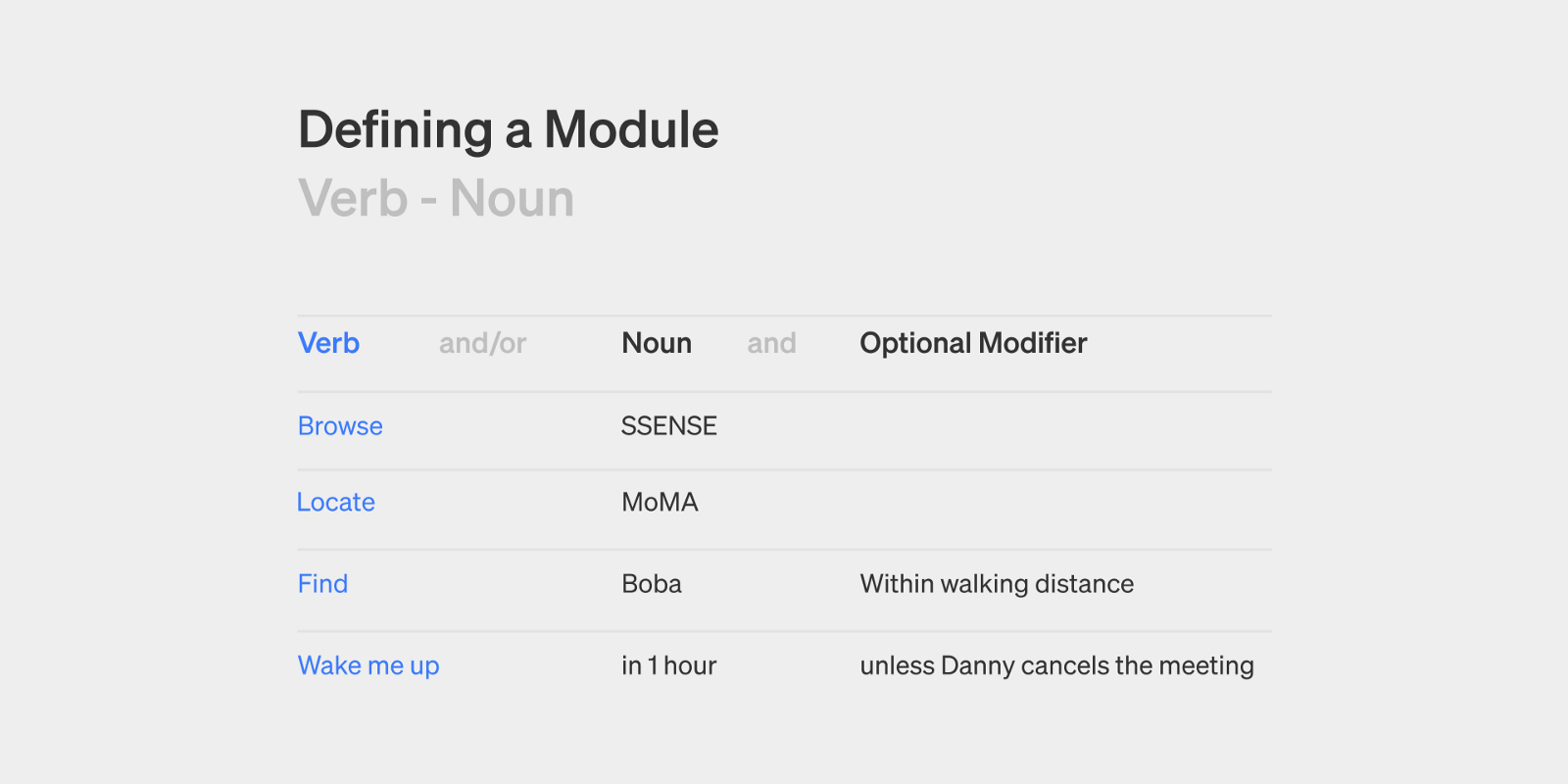1568x784 pixels.
Task: Click the gray and/or separator text
Action: click(482, 343)
